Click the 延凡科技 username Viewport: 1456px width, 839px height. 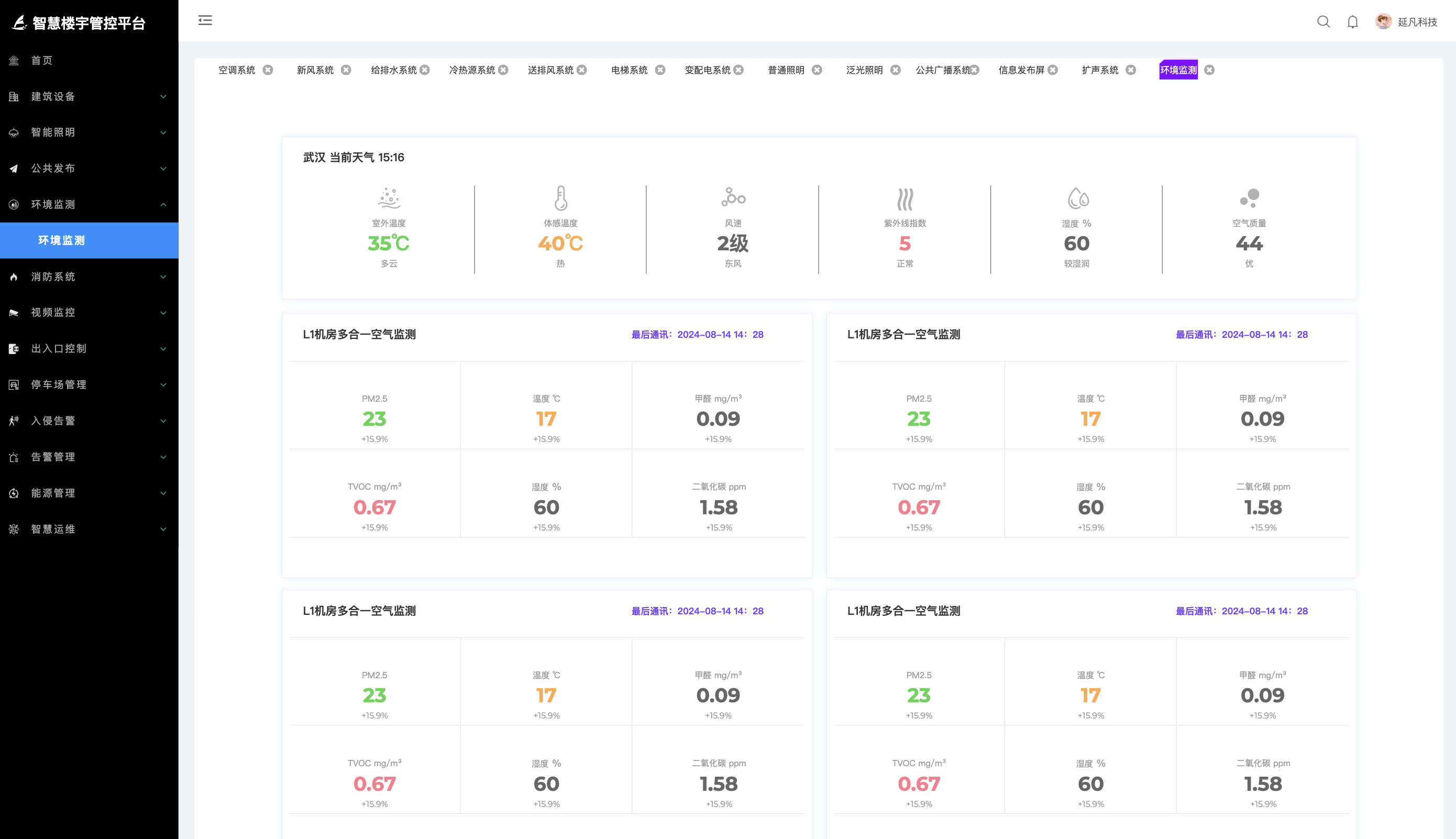(1417, 22)
